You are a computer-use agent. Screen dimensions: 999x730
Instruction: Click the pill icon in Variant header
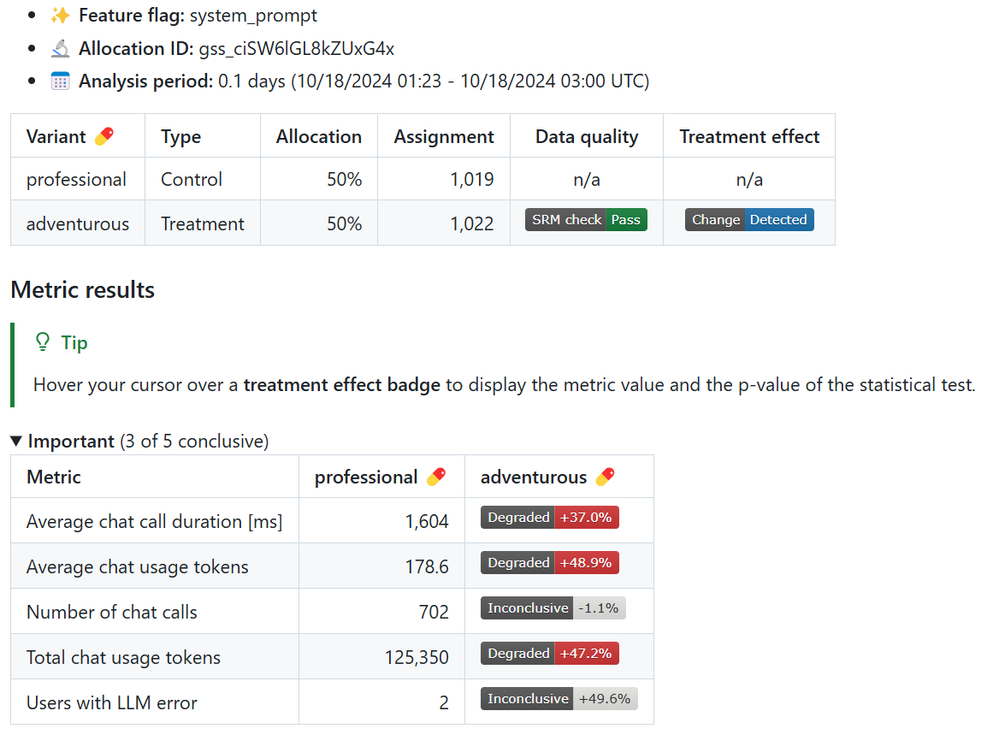pos(104,137)
